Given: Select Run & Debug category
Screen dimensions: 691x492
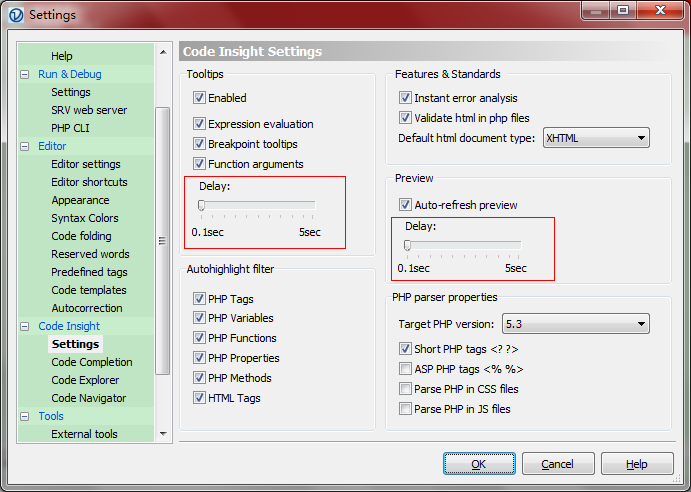Looking at the screenshot, I should click(70, 74).
